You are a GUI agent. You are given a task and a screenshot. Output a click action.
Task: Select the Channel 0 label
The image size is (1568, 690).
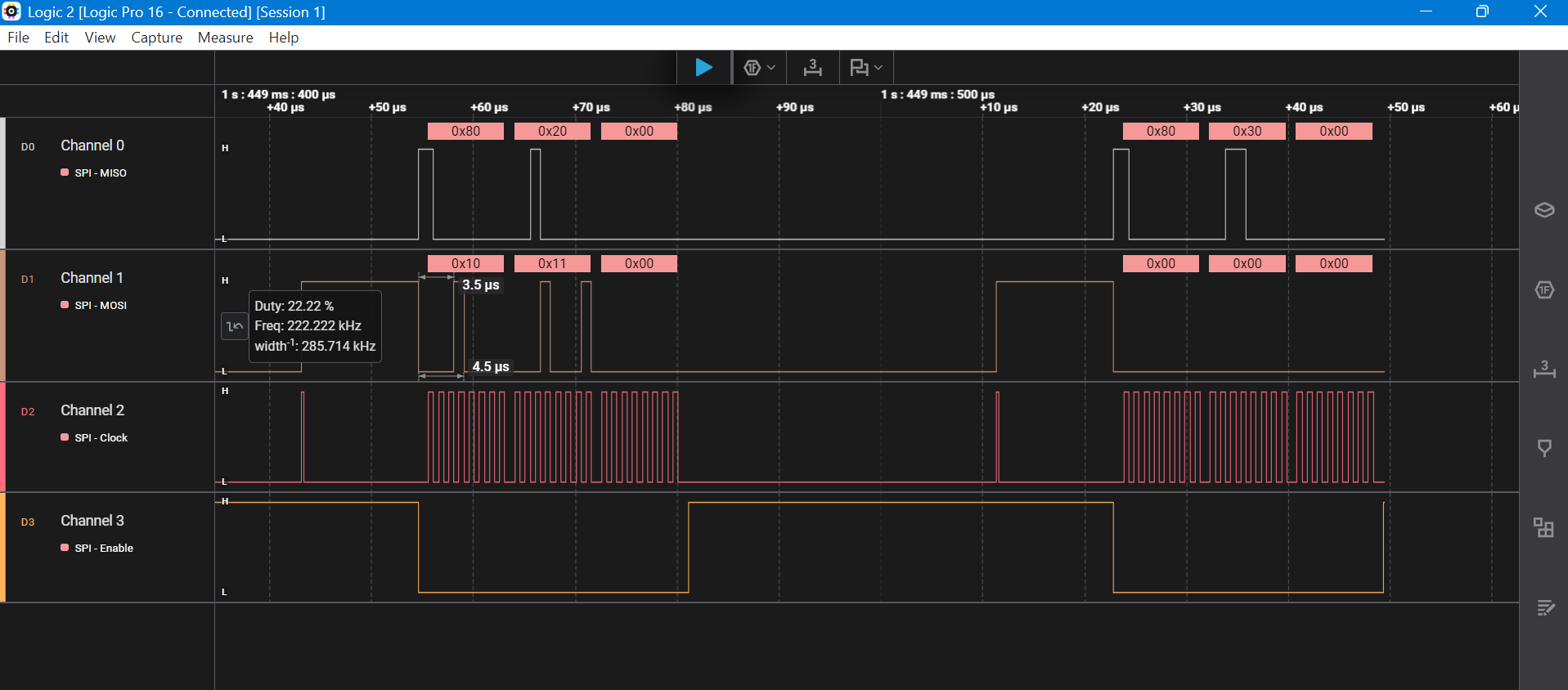[92, 146]
